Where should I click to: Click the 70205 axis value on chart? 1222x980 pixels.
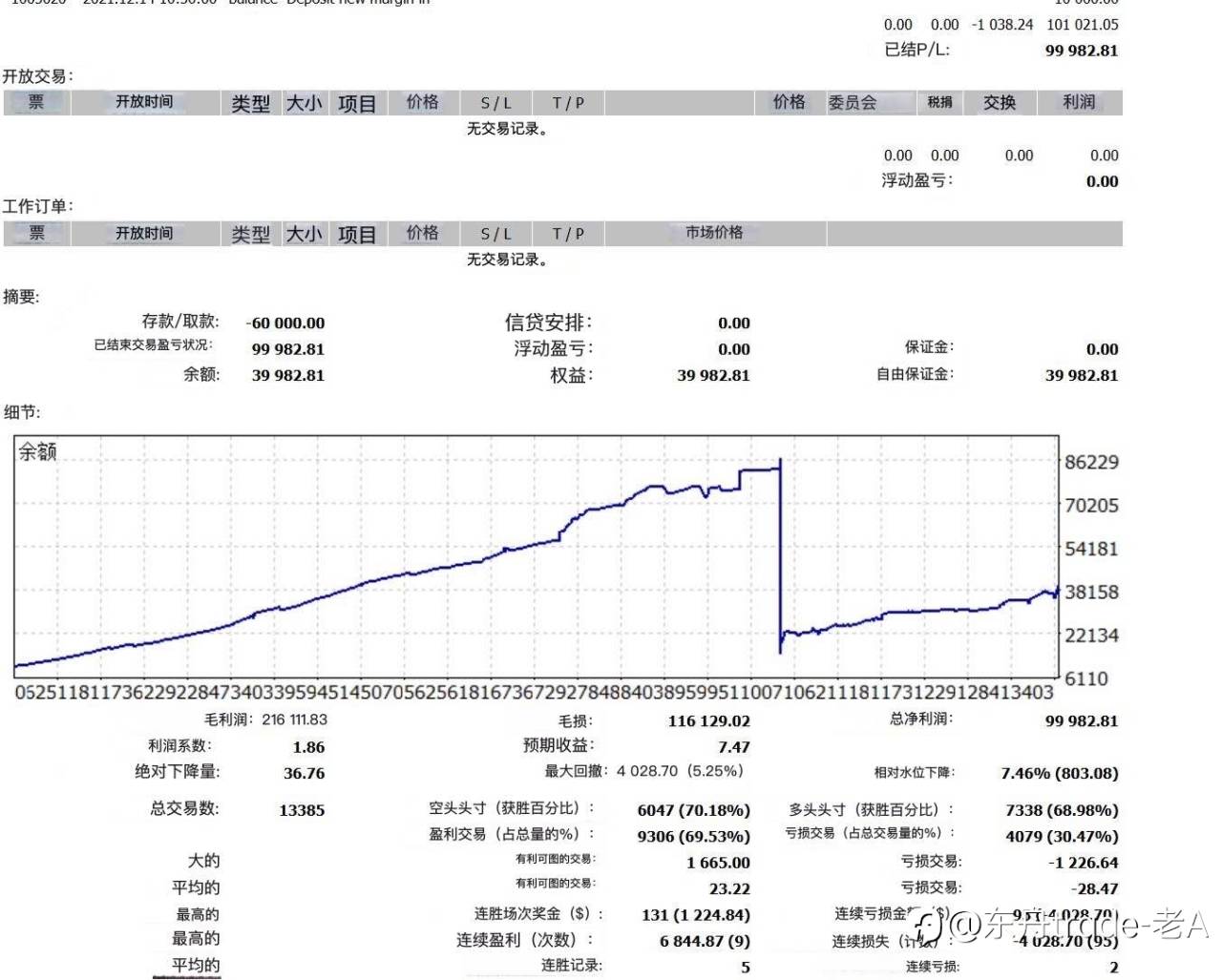(x=1091, y=506)
